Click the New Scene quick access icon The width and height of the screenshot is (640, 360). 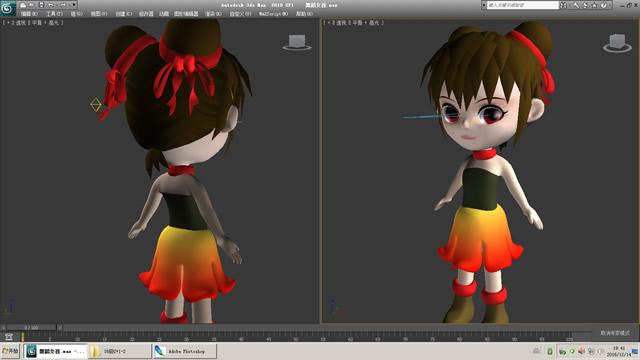(x=23, y=5)
